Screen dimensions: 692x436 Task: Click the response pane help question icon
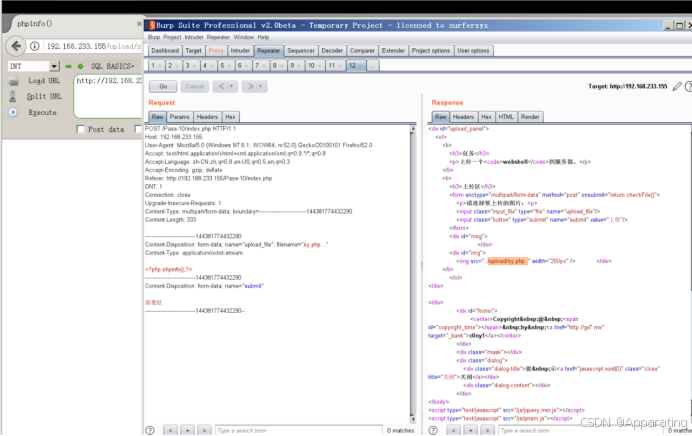[433, 430]
